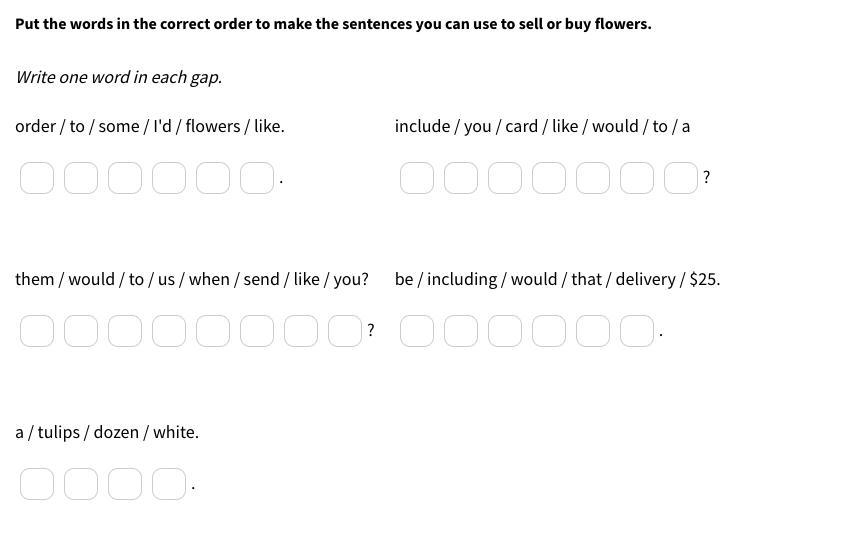Viewport: 864px width, 534px height.
Task: Select the third gap in the '$25' delivery sentence
Action: coord(505,331)
